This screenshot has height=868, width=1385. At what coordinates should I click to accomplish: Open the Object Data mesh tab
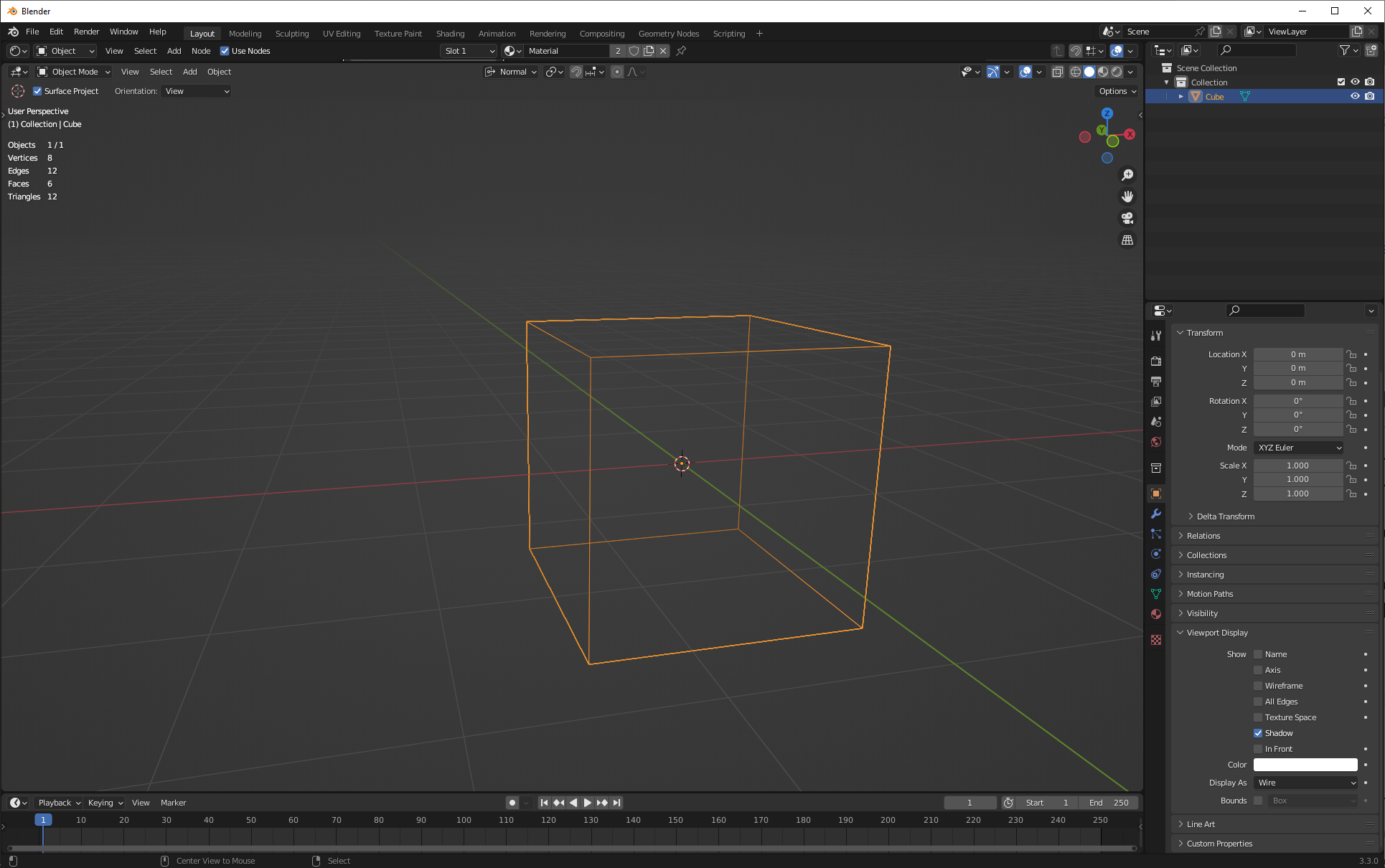click(1156, 594)
